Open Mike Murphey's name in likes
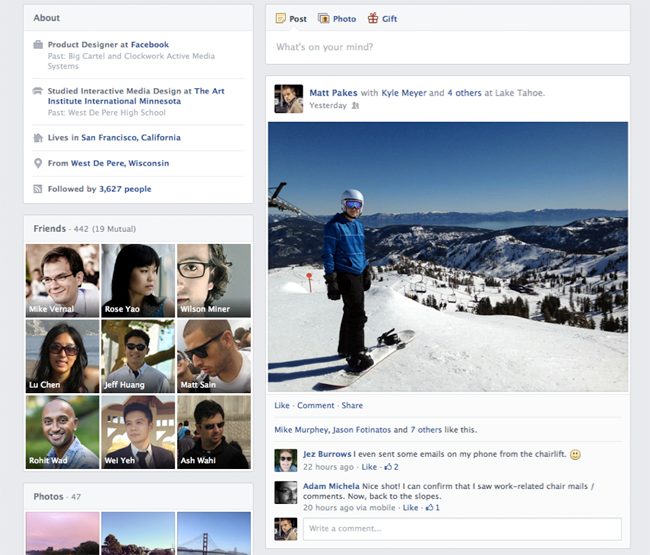This screenshot has width=650, height=555. tap(301, 430)
